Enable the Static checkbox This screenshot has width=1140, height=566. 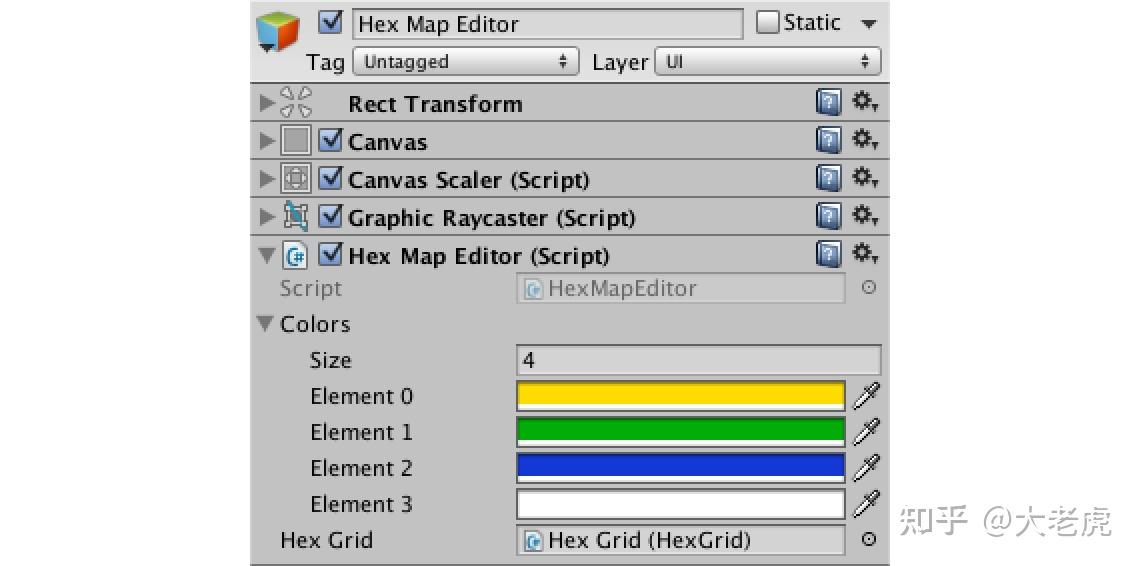(x=768, y=23)
